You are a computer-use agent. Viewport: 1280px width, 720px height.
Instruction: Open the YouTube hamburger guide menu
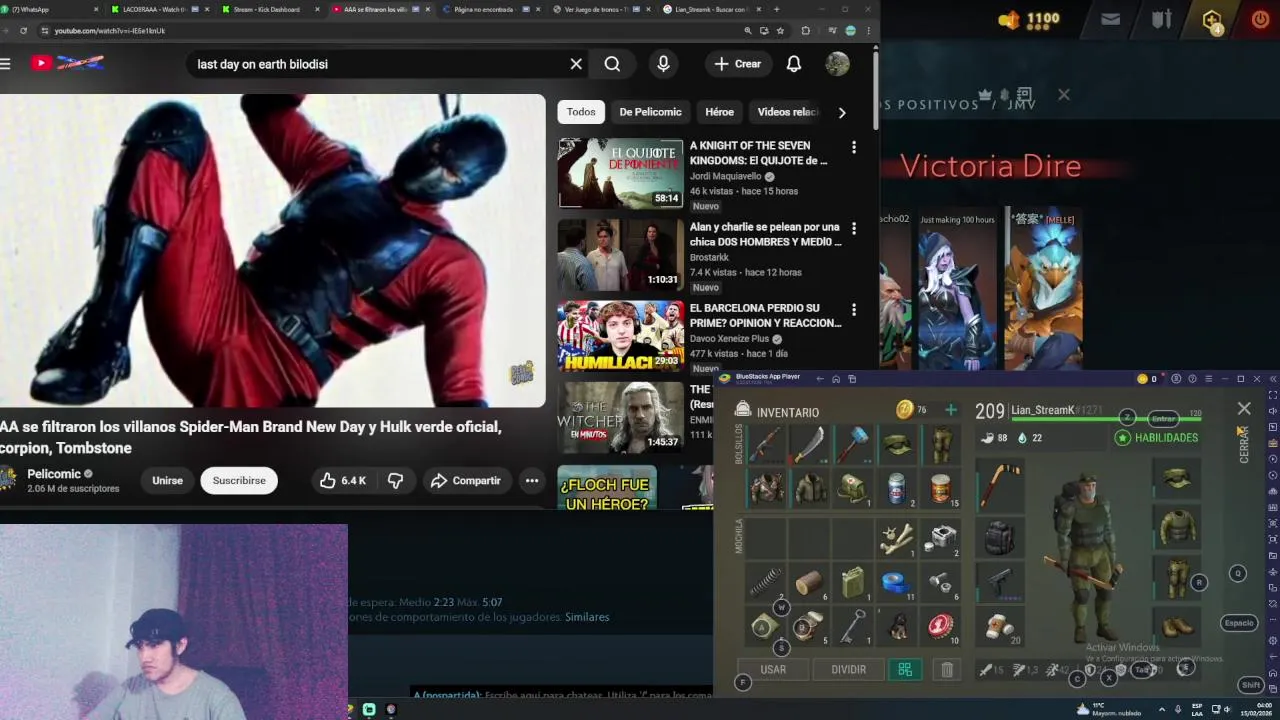pyautogui.click(x=5, y=64)
